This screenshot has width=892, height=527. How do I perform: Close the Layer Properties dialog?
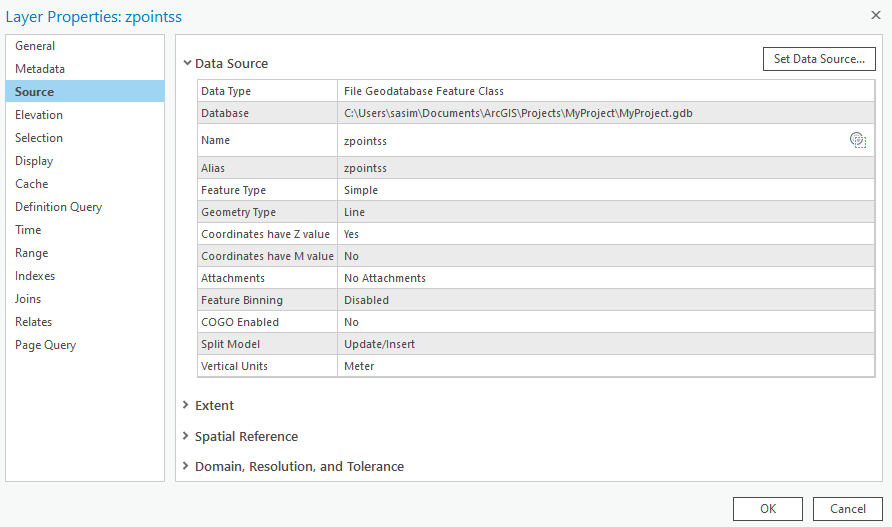875,15
